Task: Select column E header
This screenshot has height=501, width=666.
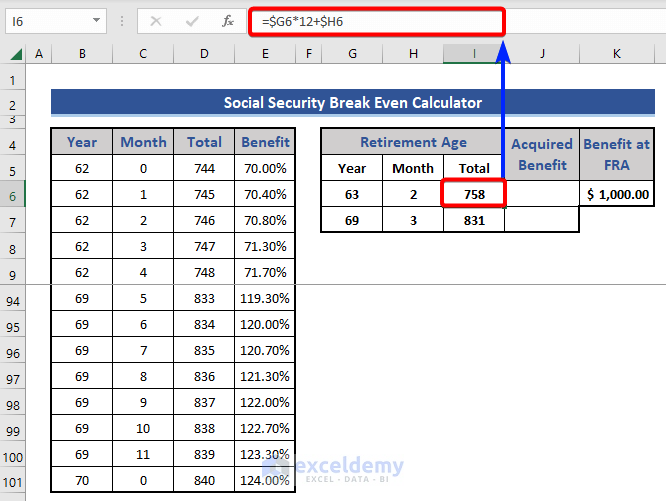Action: pyautogui.click(x=265, y=54)
